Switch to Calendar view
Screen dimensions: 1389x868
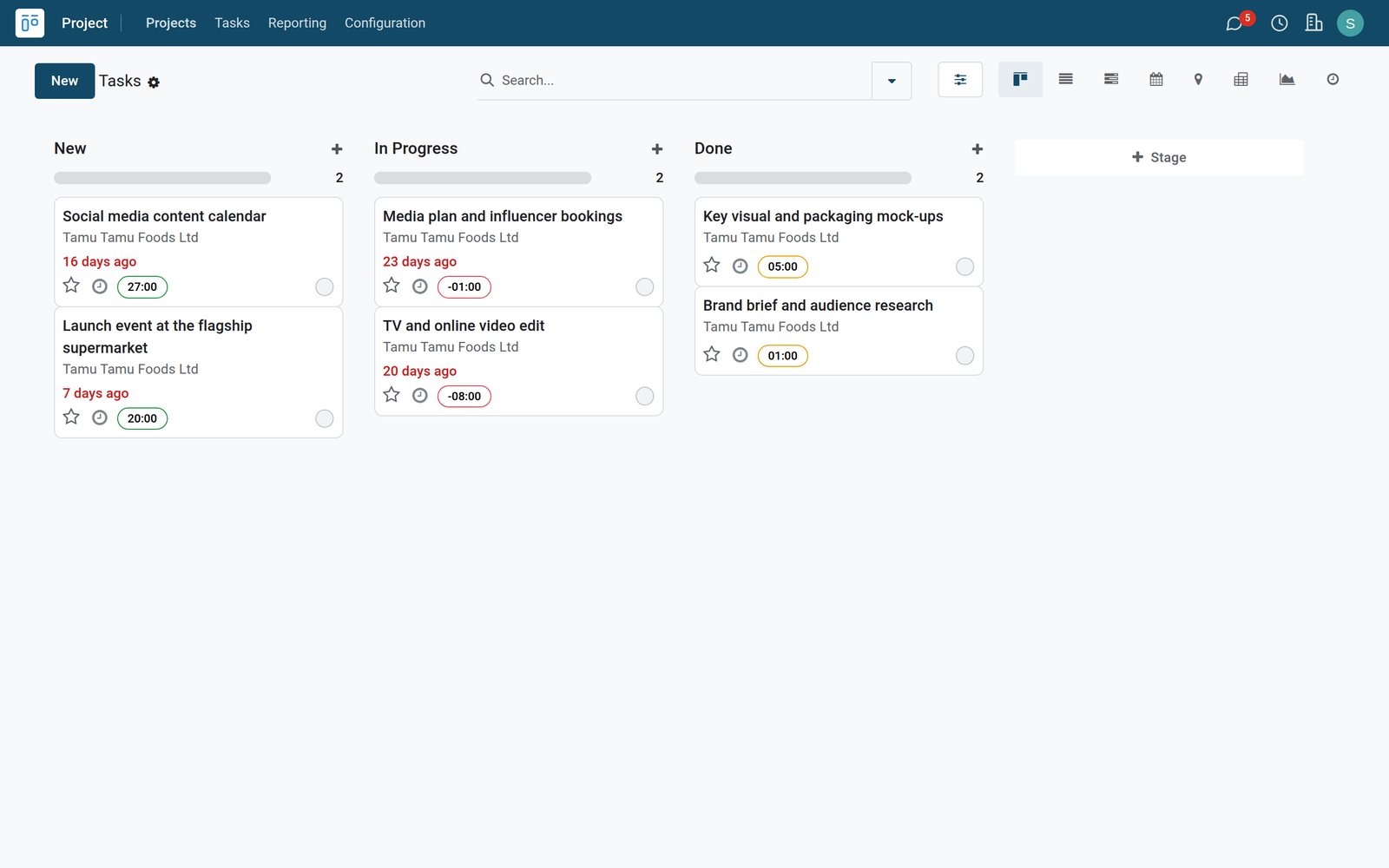point(1155,79)
